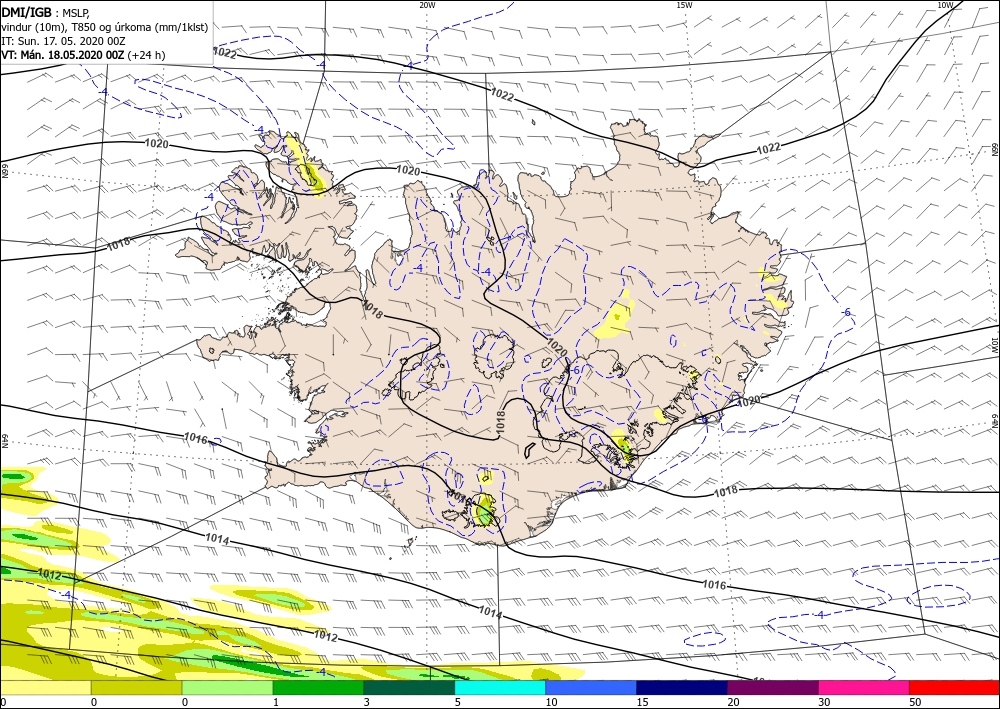Choose the purple legend swatch

(772, 687)
